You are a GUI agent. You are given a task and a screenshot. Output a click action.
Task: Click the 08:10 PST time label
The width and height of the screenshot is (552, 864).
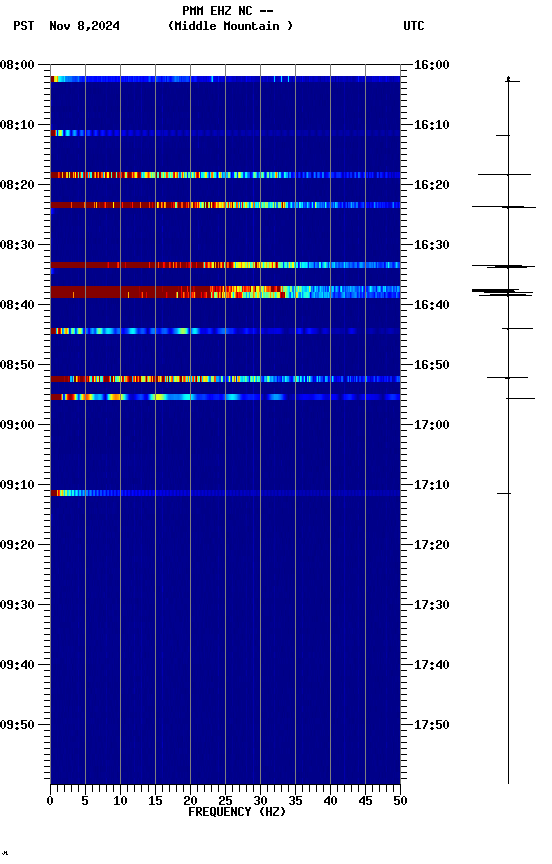[17, 125]
